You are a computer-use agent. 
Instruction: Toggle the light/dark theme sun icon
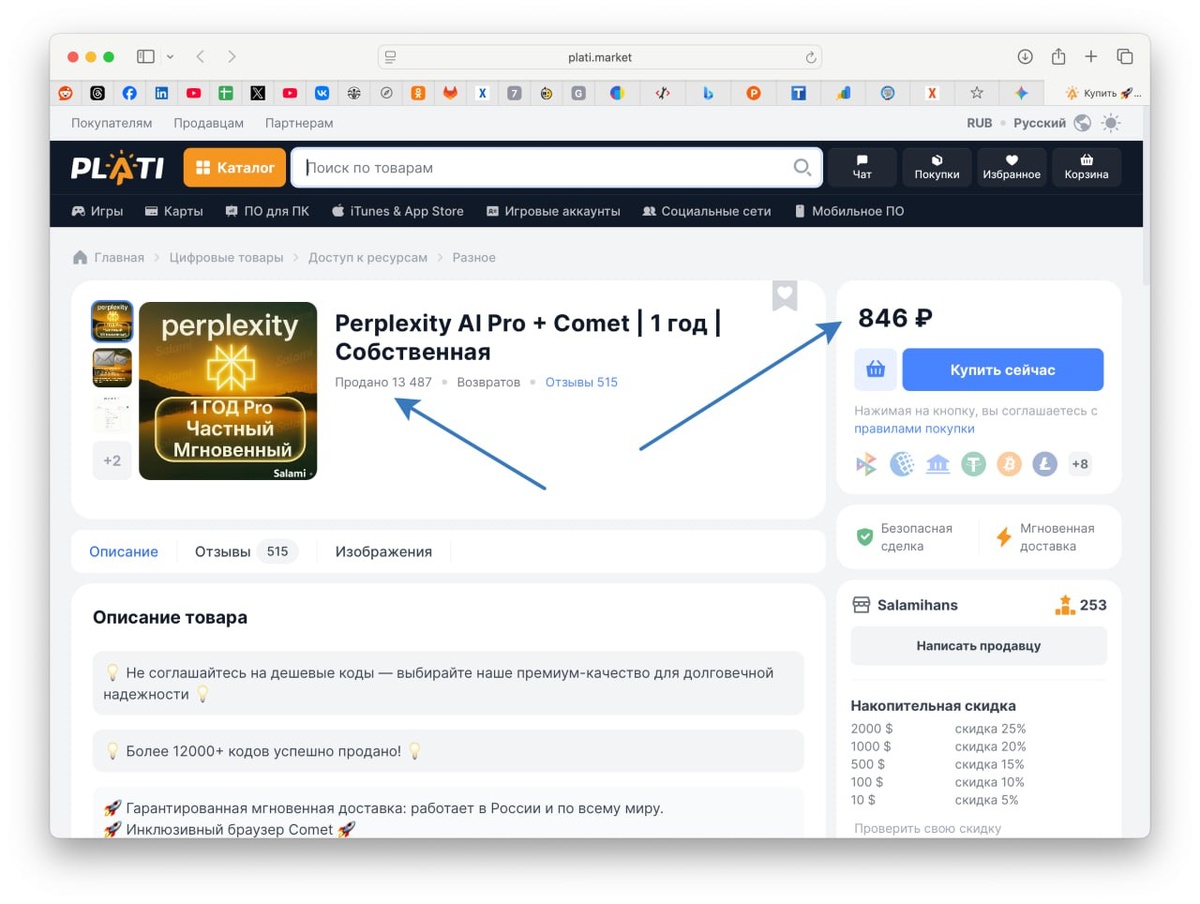1111,123
